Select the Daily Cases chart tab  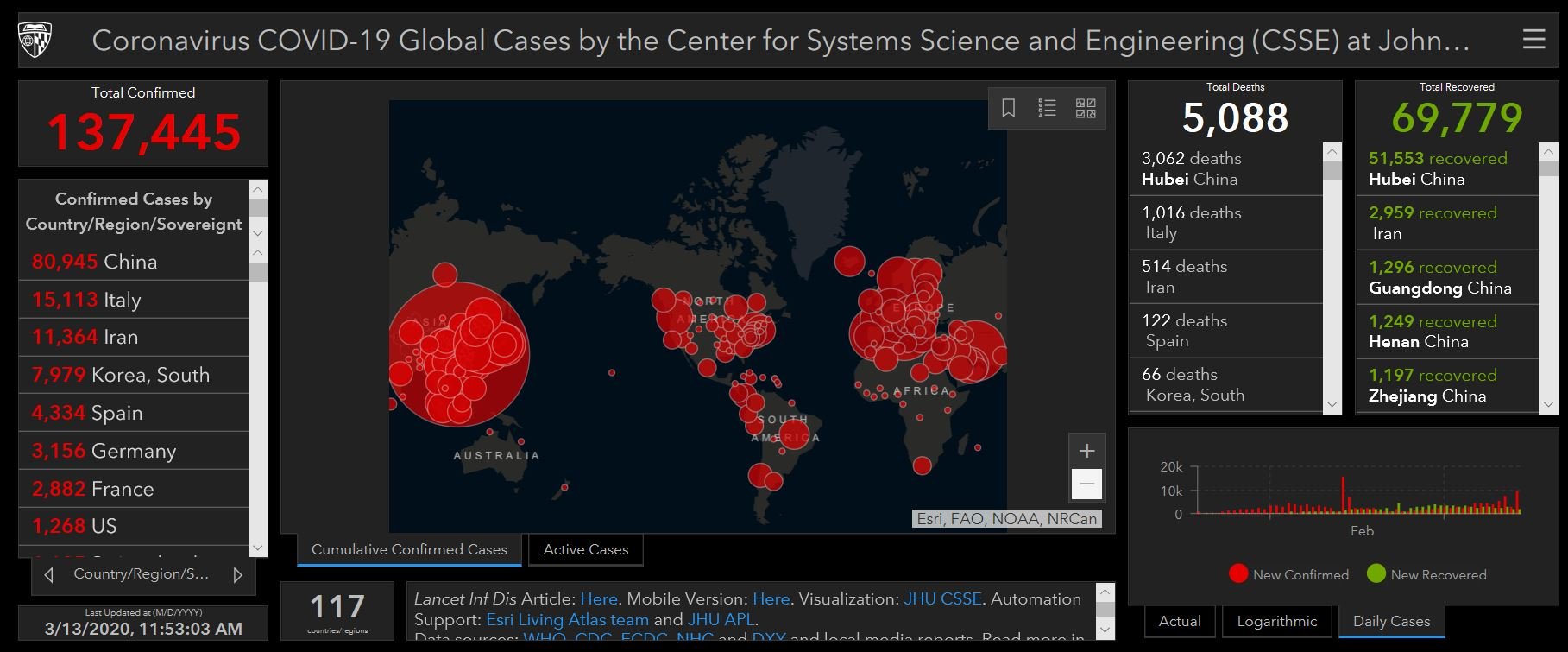(1391, 621)
